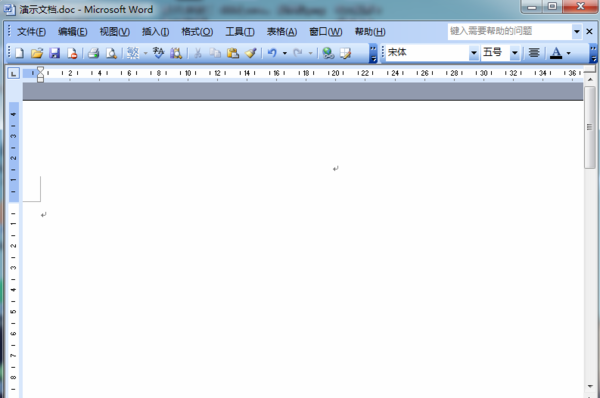
Task: Insert hyperlink using globe icon
Action: click(x=328, y=53)
